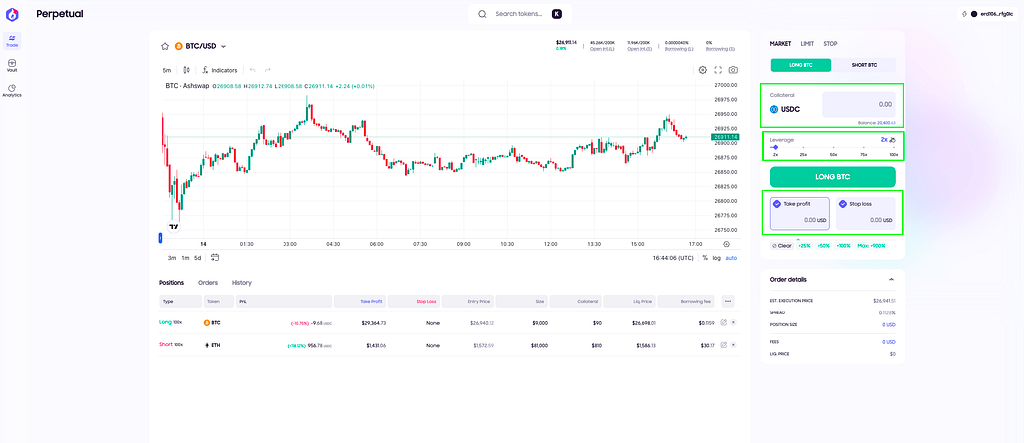Switch to the LIMIT order tab
1024x443 pixels.
pos(807,44)
